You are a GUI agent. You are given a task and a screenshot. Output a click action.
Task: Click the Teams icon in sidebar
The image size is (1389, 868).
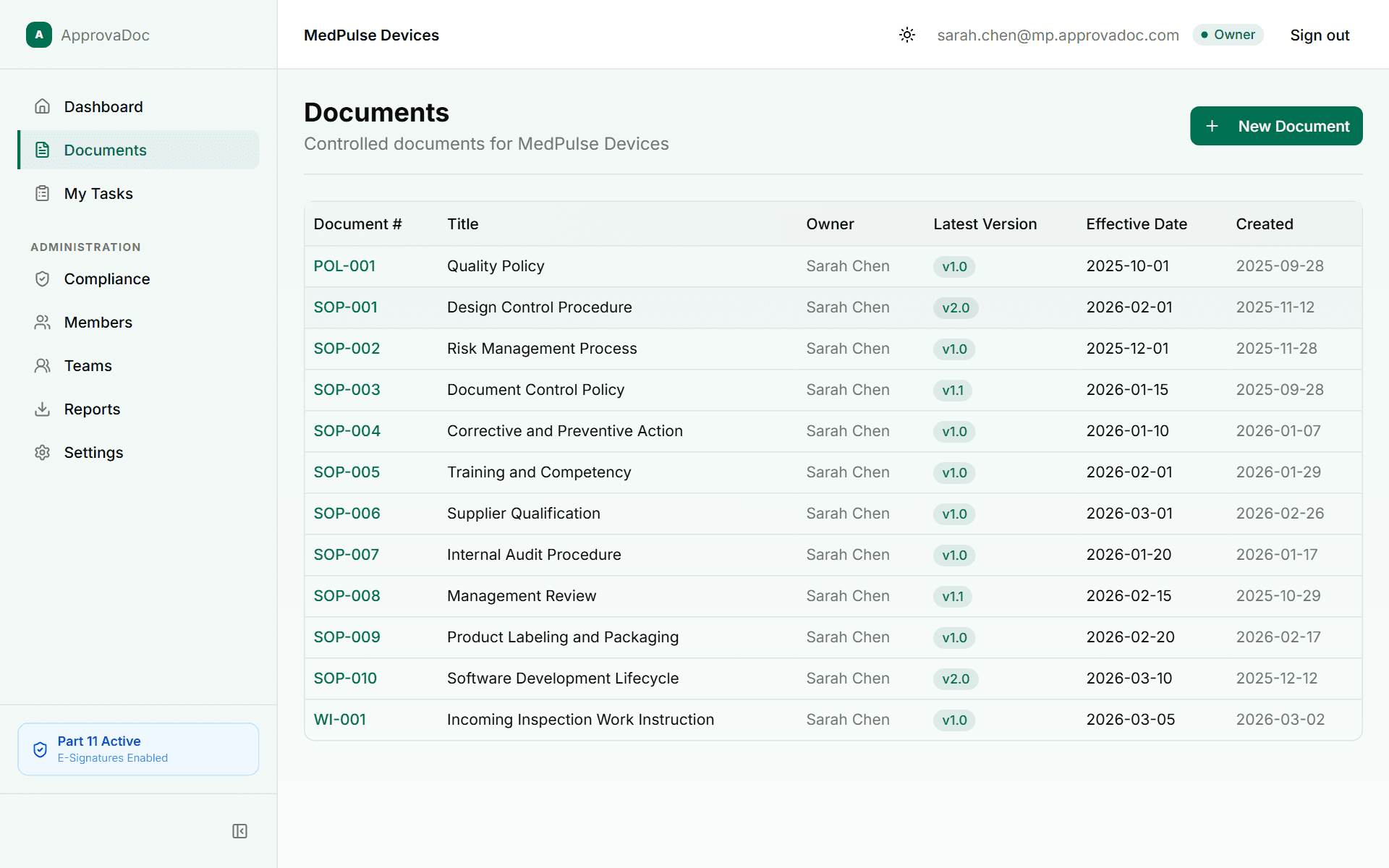pos(43,365)
